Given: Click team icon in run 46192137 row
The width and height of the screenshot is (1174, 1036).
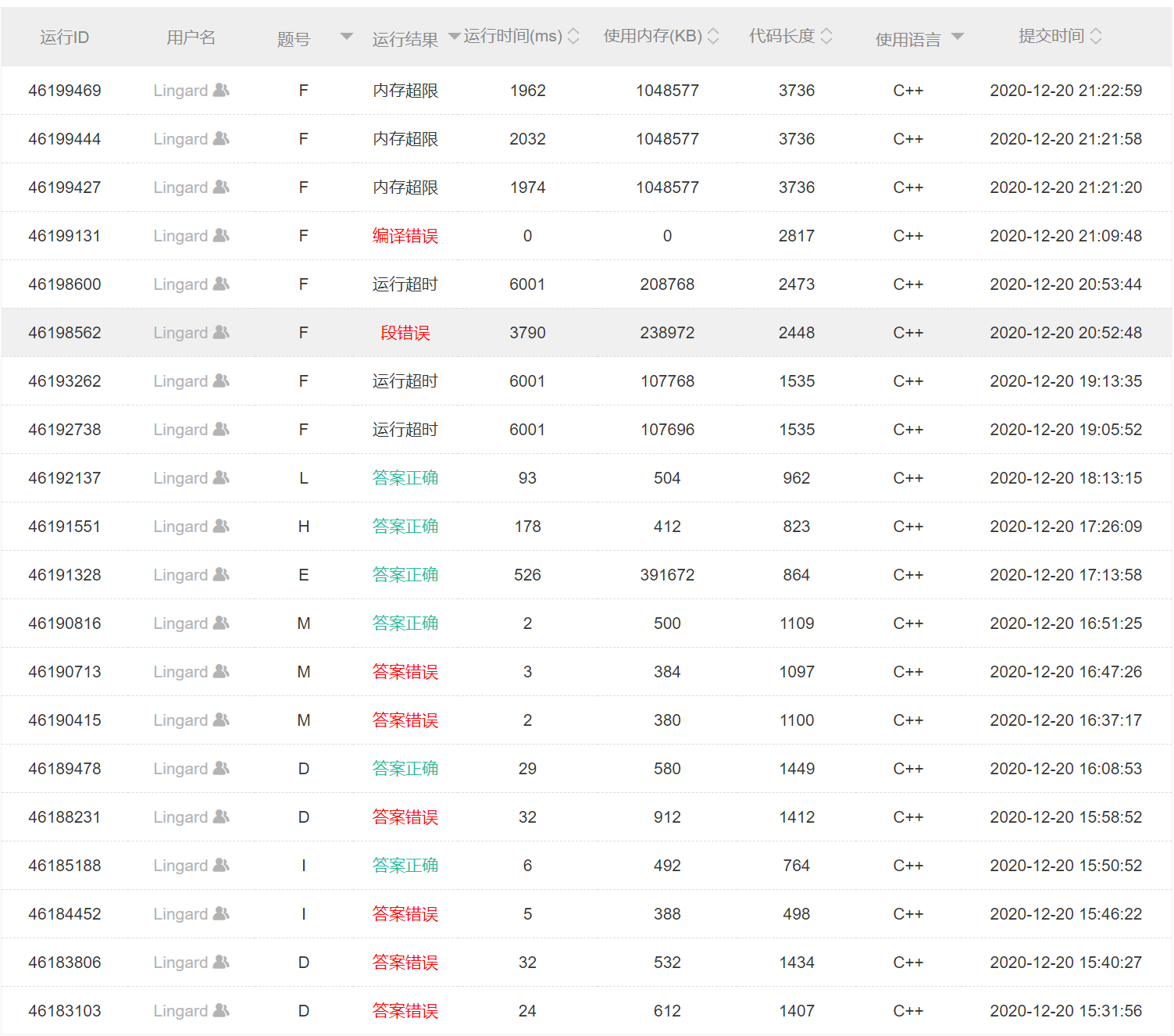Looking at the screenshot, I should (221, 477).
